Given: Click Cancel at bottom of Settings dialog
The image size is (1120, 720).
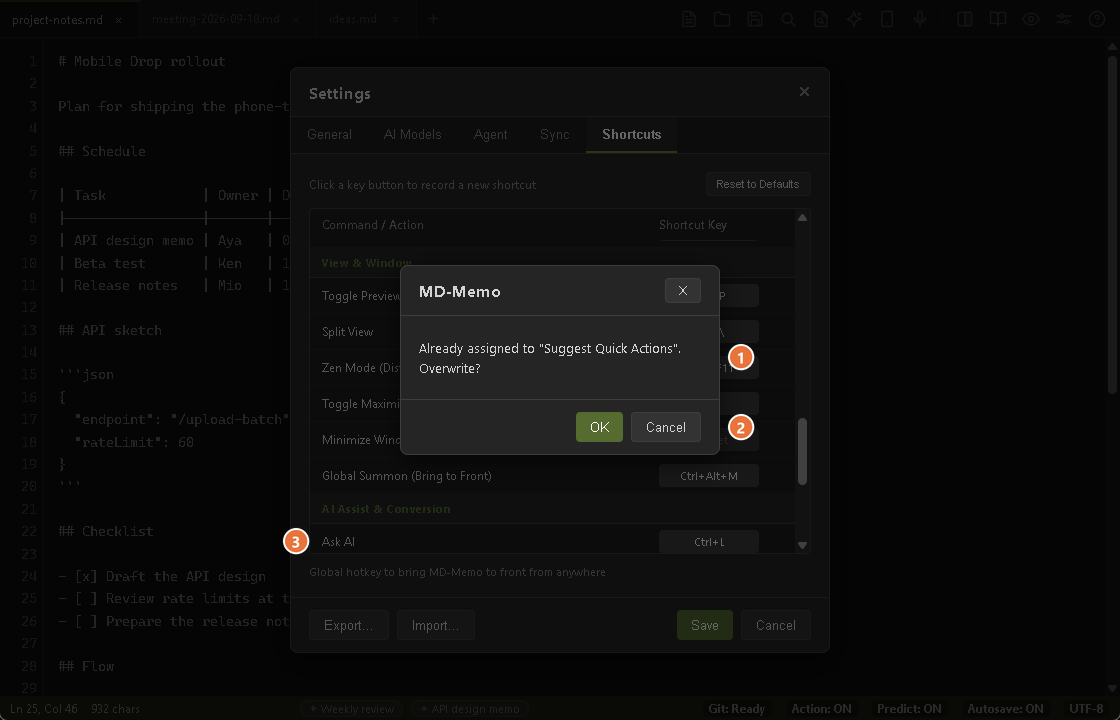Looking at the screenshot, I should [776, 625].
